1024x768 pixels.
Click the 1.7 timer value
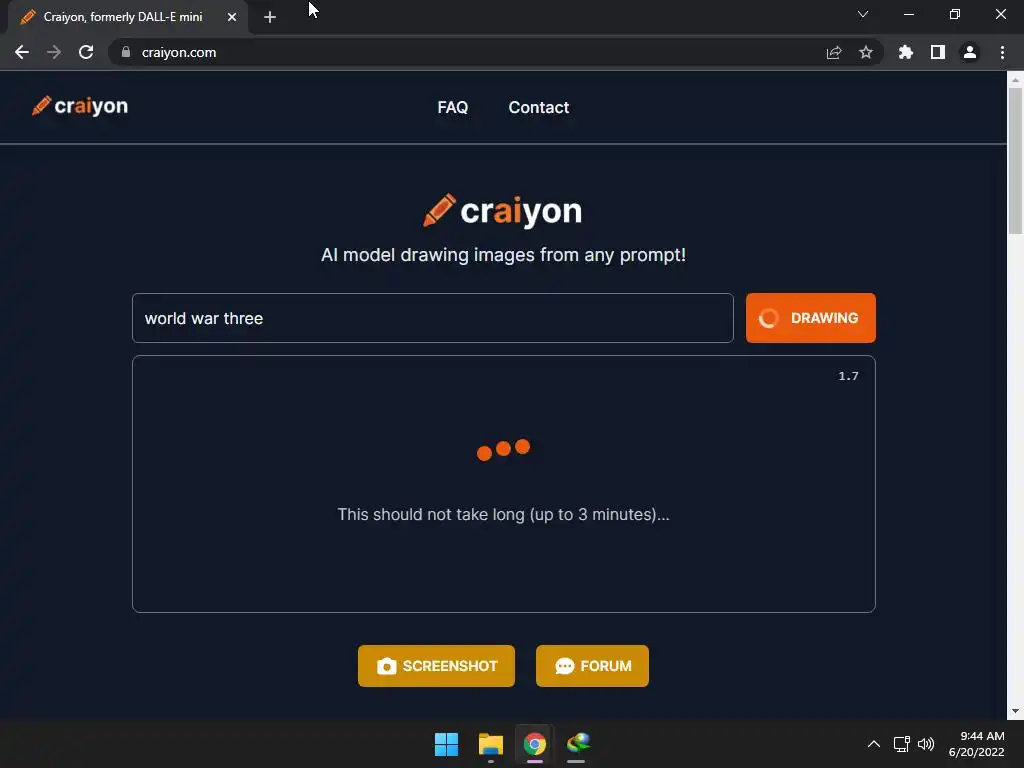[x=848, y=376]
